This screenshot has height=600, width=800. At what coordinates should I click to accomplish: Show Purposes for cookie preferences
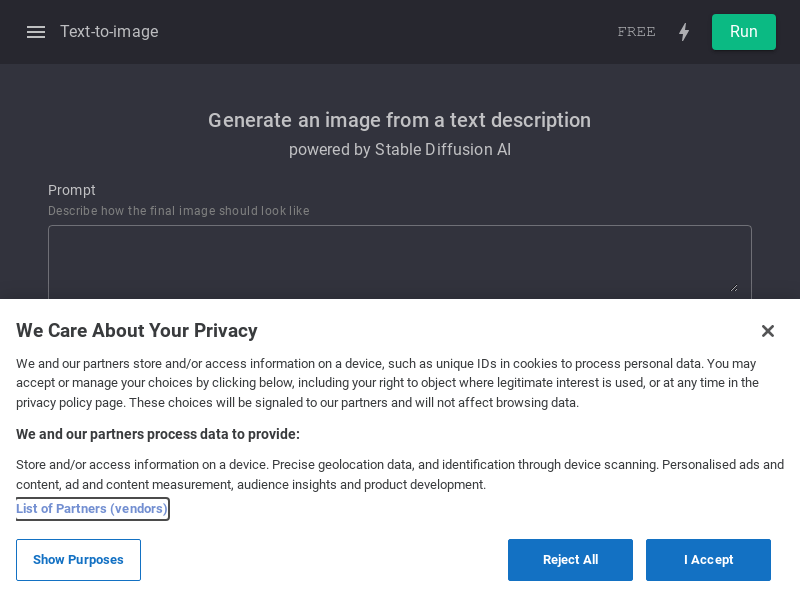point(79,560)
